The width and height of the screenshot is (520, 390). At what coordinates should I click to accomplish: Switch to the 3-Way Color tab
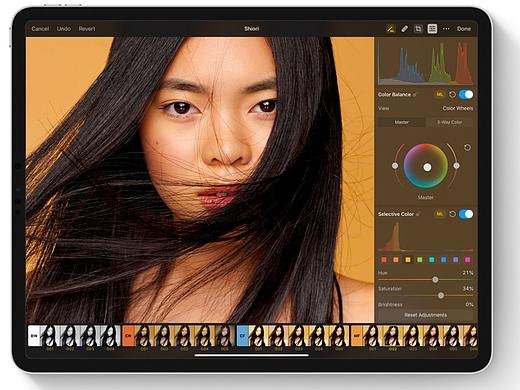click(449, 122)
